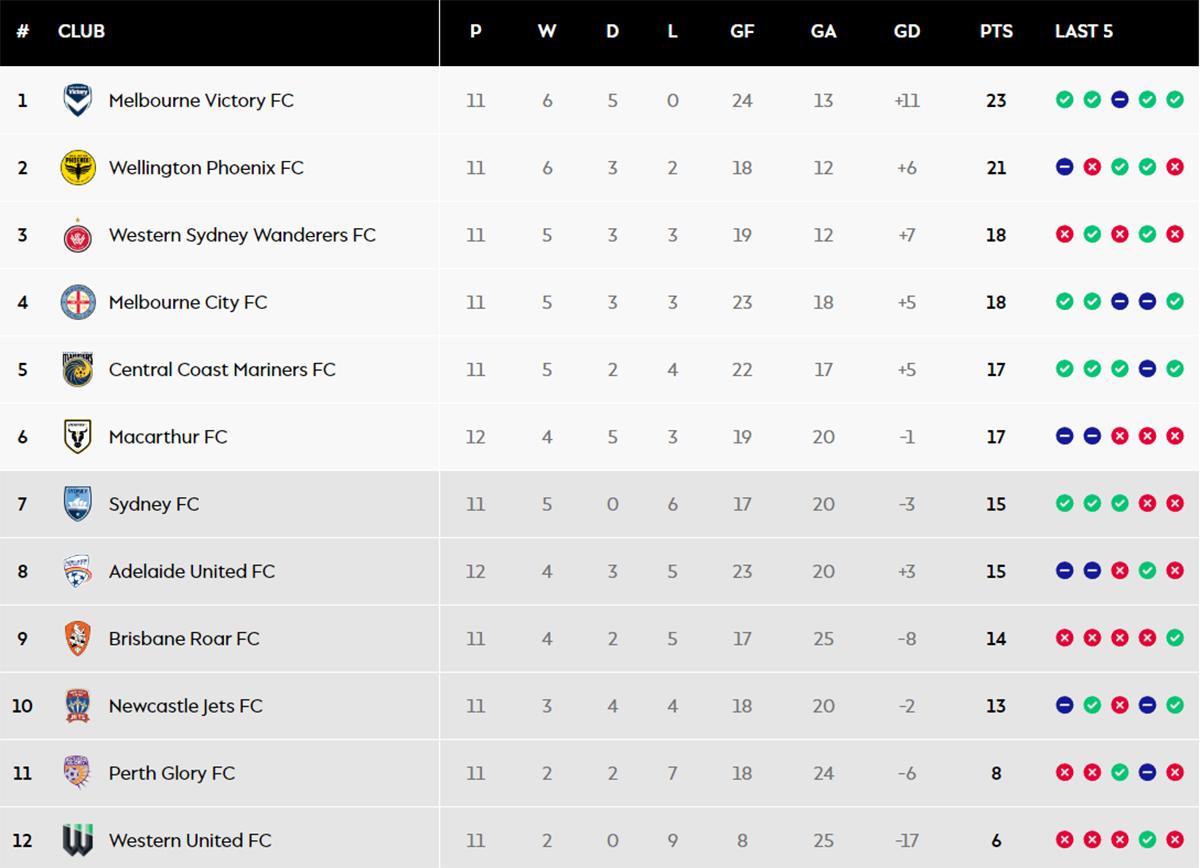Click the Melbourne Victory FC club crest
The width and height of the screenshot is (1200, 868).
[x=78, y=100]
